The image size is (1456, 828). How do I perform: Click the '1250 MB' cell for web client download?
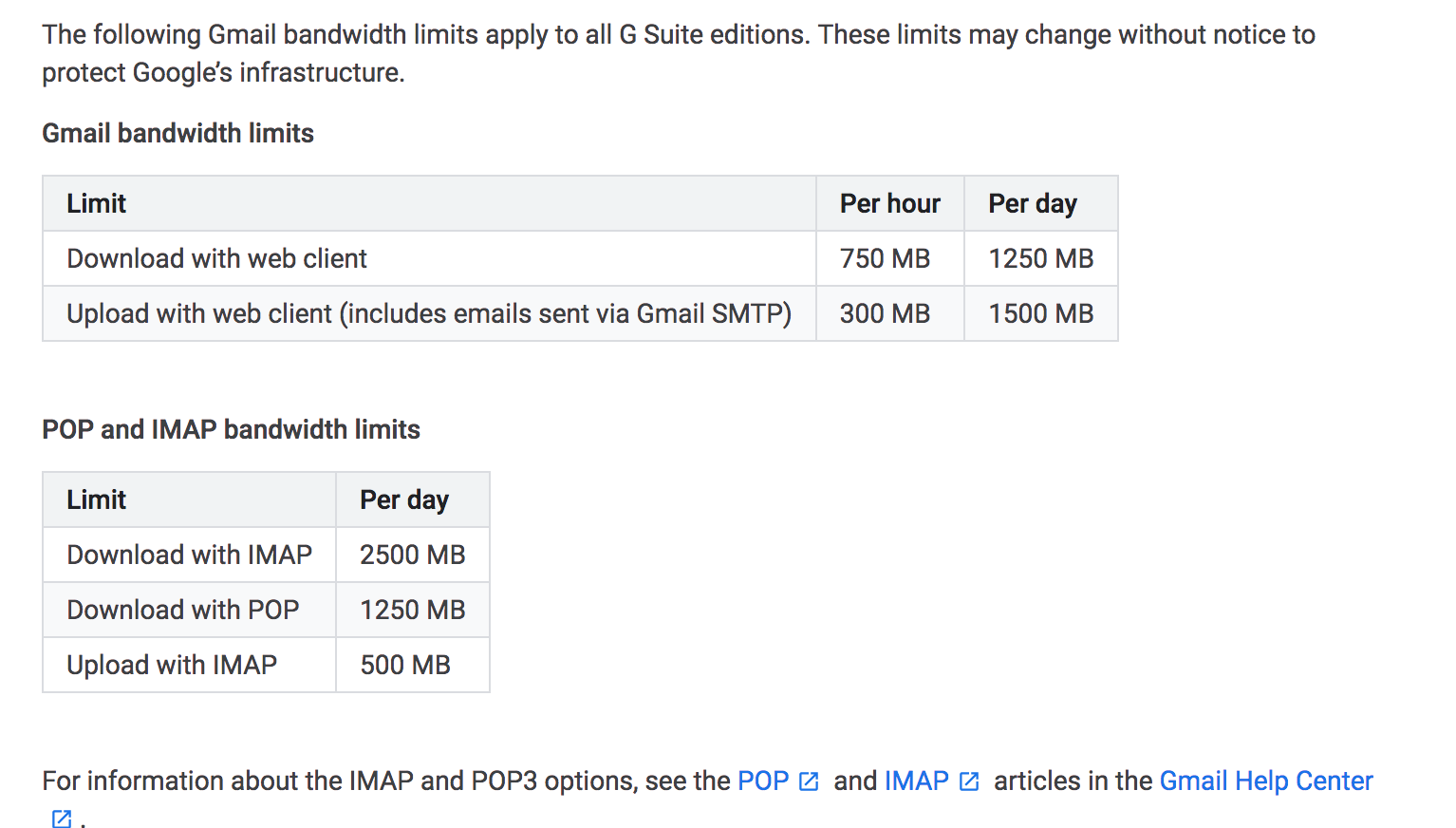(x=1041, y=258)
